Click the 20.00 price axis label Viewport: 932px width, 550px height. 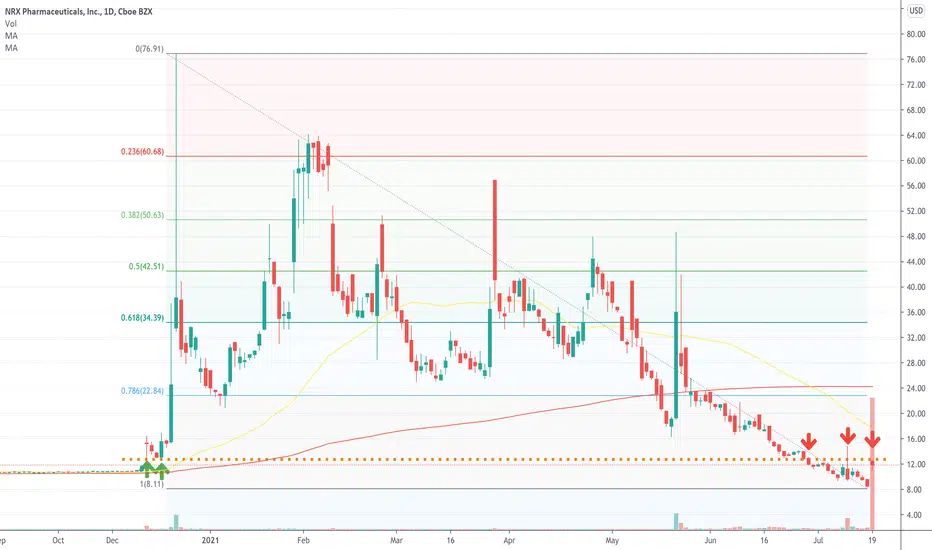point(915,414)
